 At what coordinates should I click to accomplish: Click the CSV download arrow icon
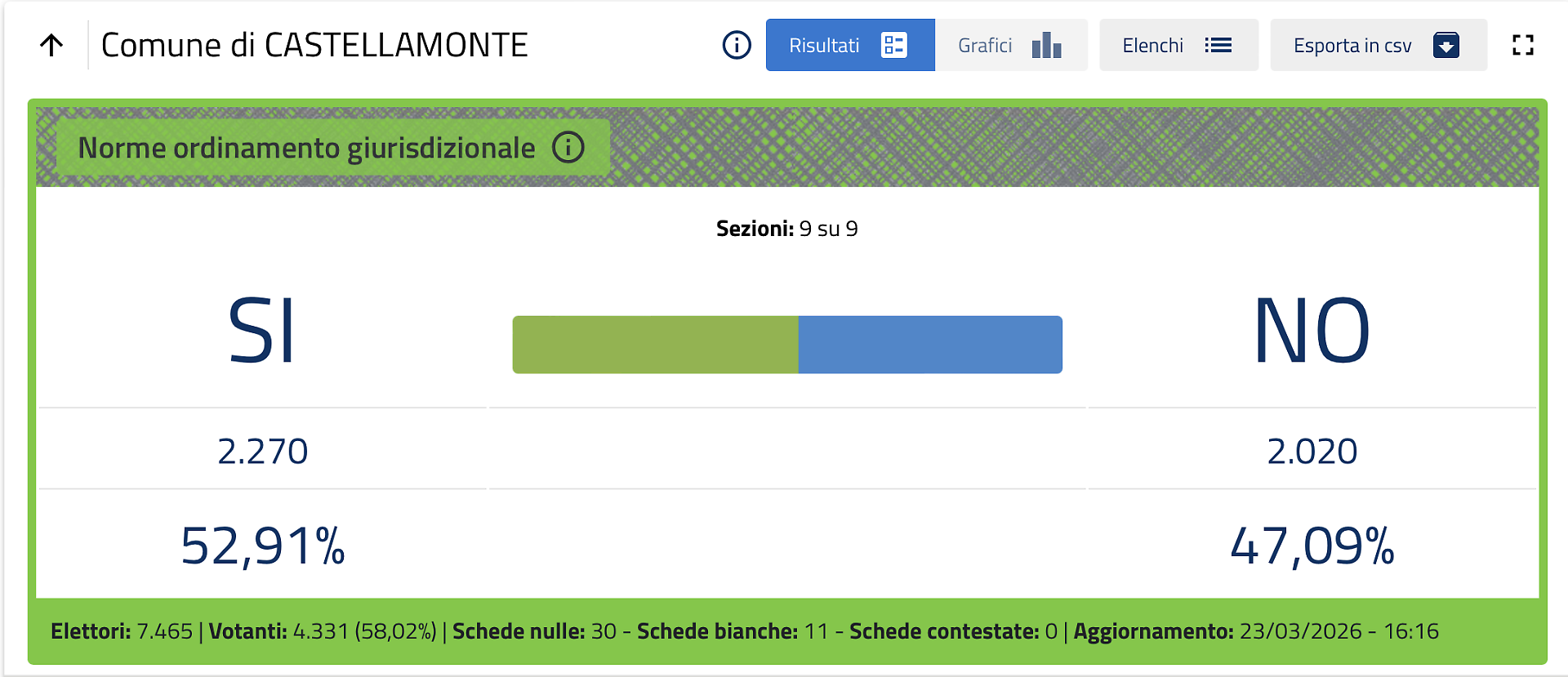[1445, 45]
